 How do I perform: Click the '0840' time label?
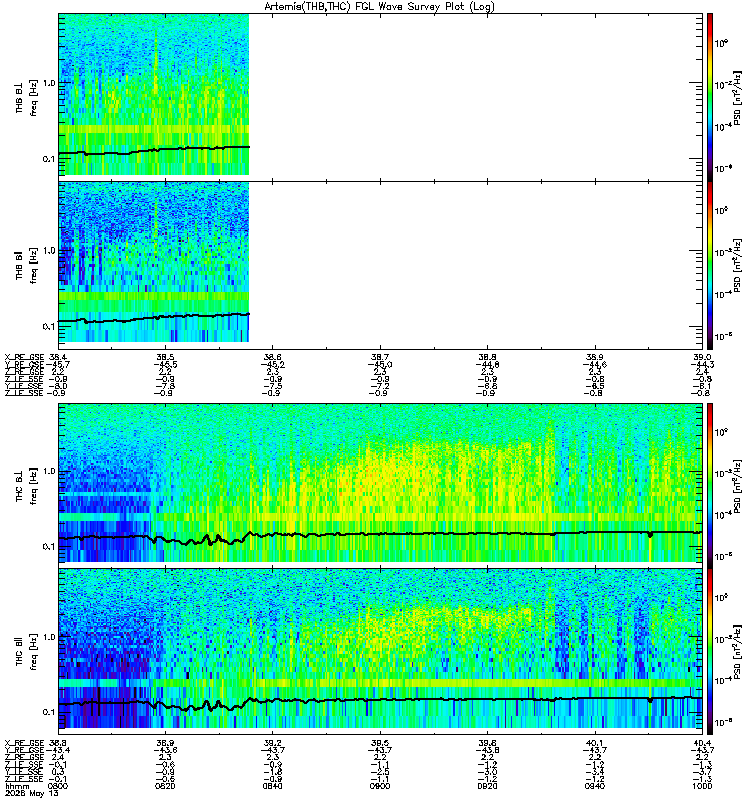[272, 786]
